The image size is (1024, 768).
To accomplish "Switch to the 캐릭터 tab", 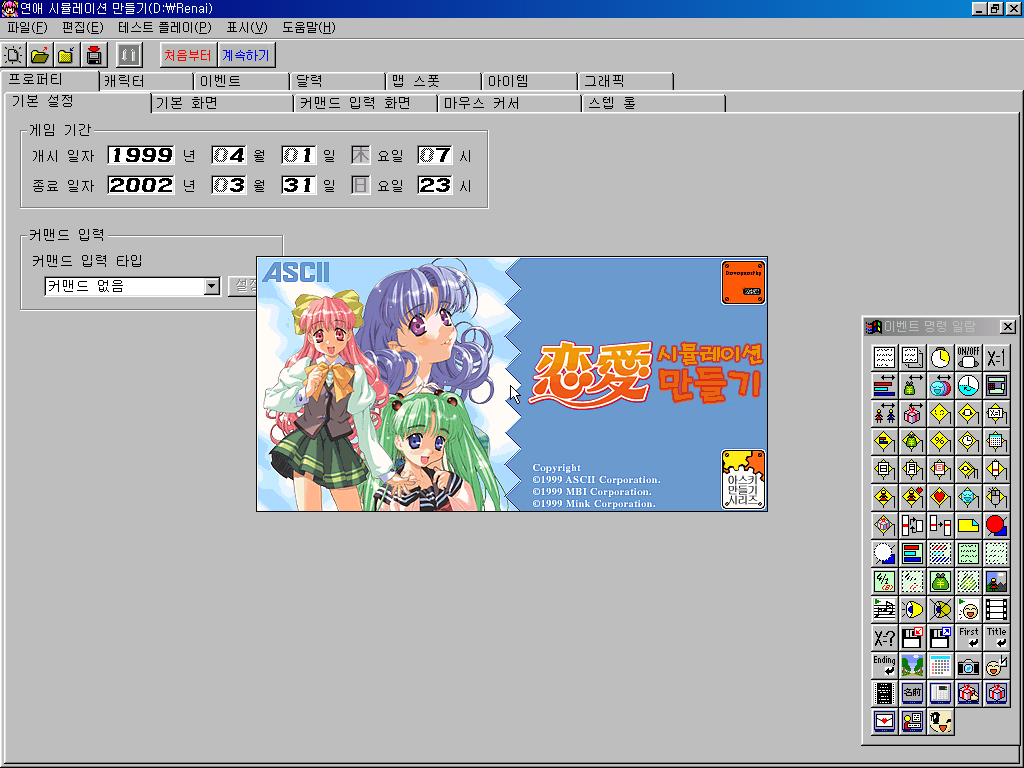I will coord(146,81).
